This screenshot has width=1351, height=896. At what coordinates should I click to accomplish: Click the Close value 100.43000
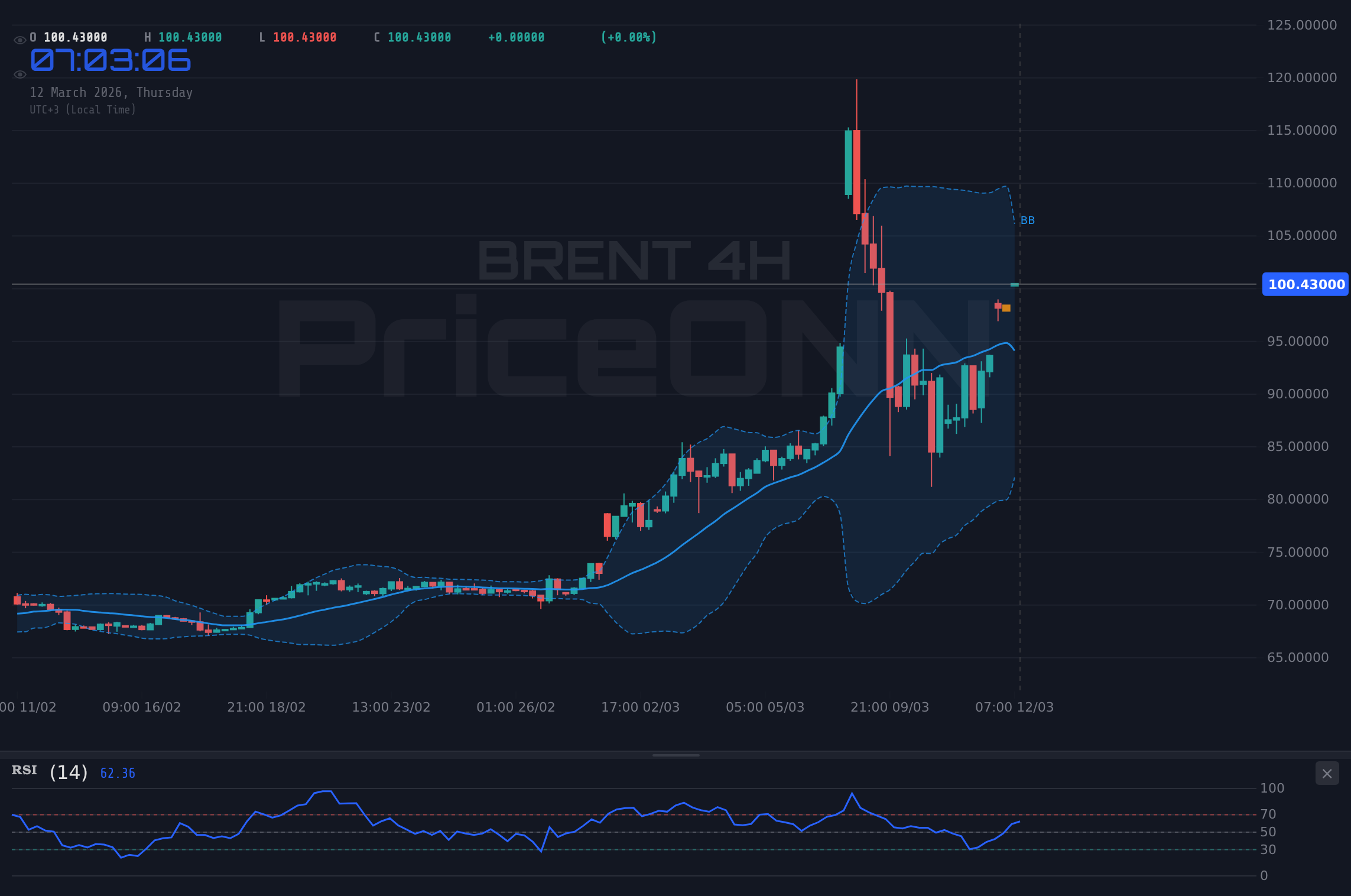[419, 37]
